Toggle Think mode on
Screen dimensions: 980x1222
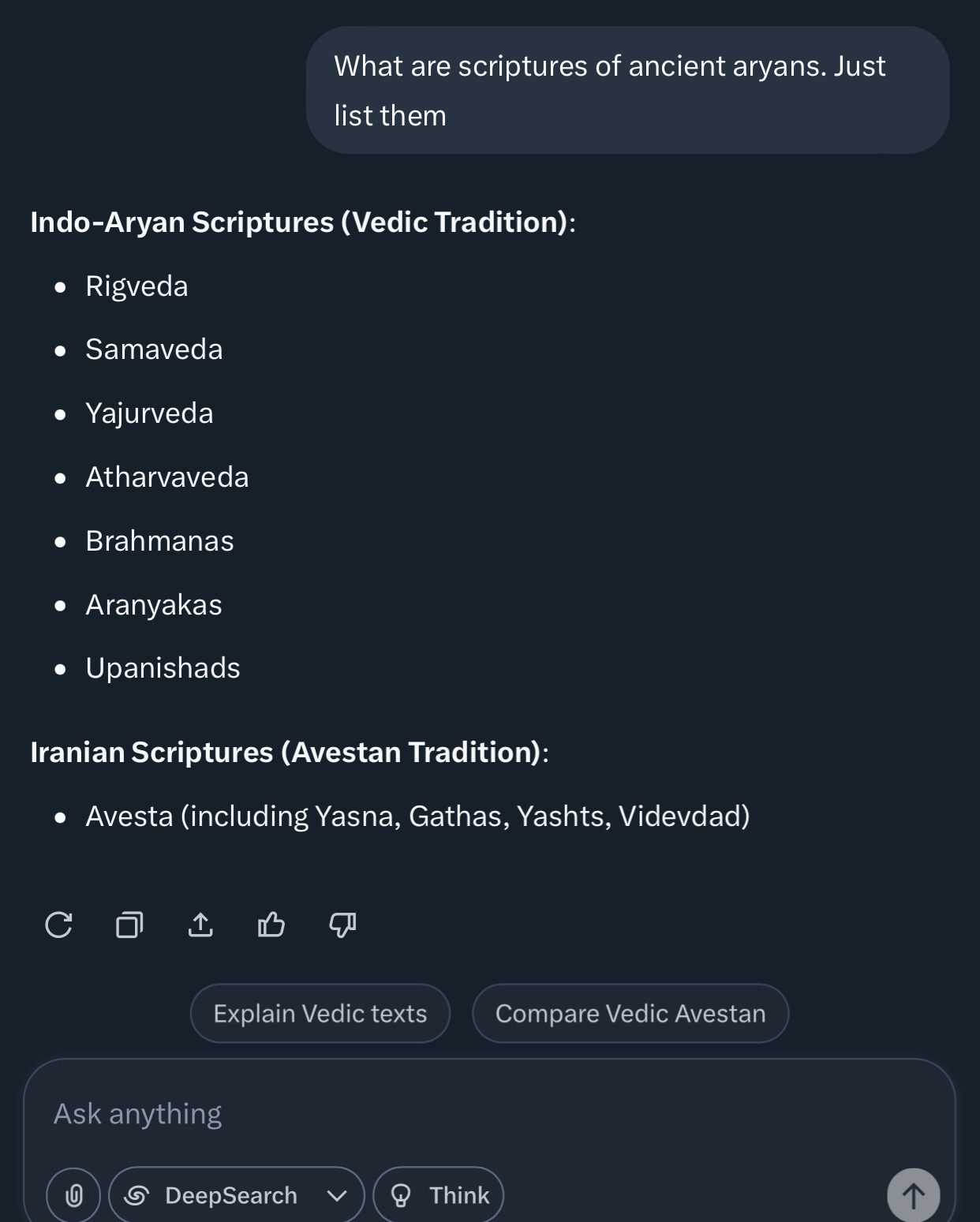pos(438,1195)
